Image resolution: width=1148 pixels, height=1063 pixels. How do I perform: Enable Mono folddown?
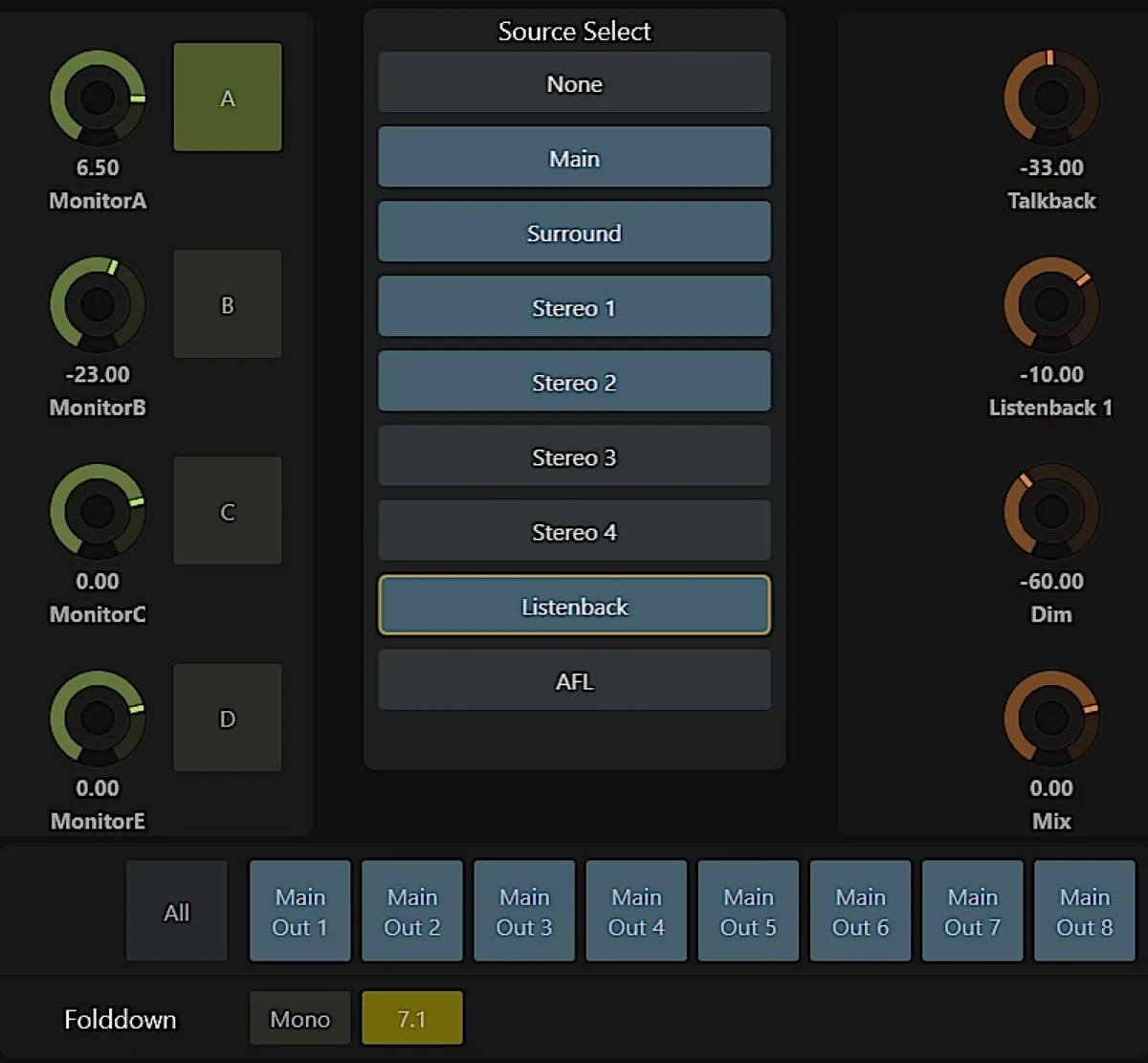[300, 1018]
